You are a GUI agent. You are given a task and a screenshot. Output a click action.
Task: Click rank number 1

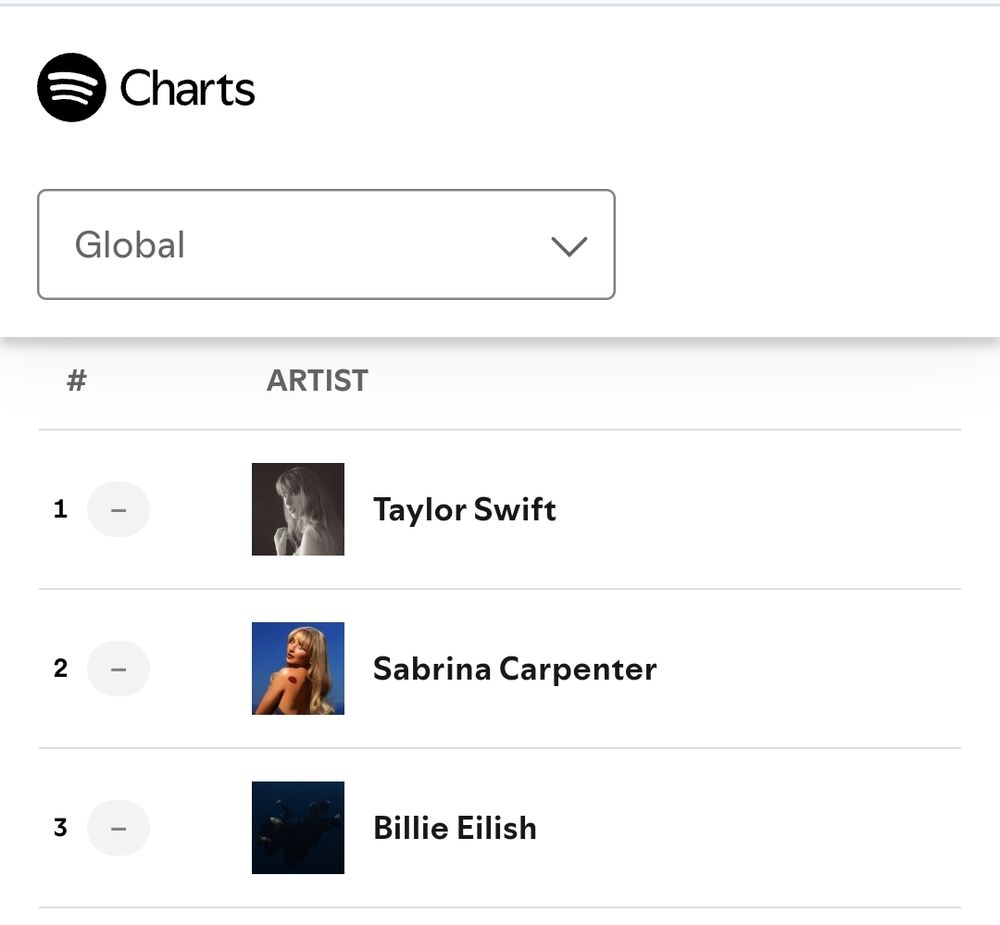point(60,510)
